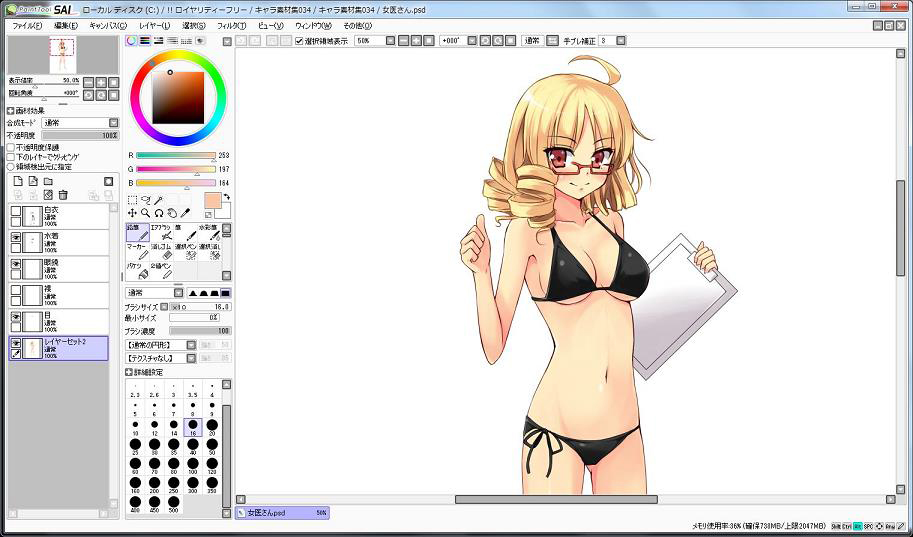The height and width of the screenshot is (537, 913).
Task: Select the 鉛筆 (Pencil) brush tool
Action: click(137, 232)
